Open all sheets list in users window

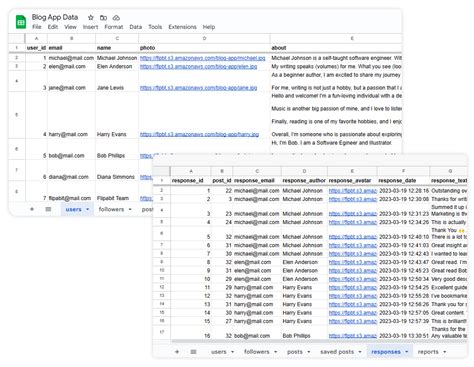[x=48, y=209]
